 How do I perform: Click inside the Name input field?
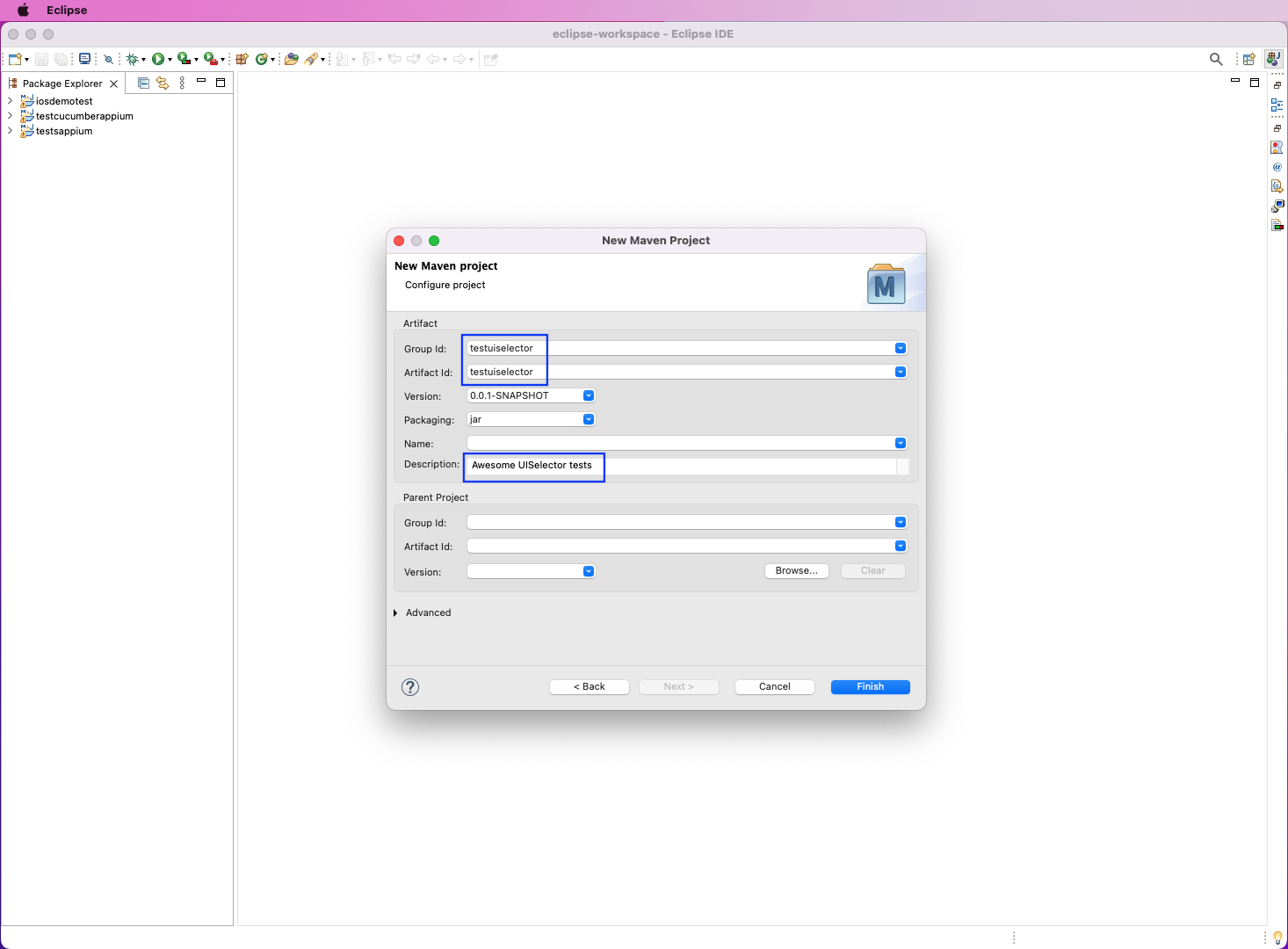click(677, 443)
